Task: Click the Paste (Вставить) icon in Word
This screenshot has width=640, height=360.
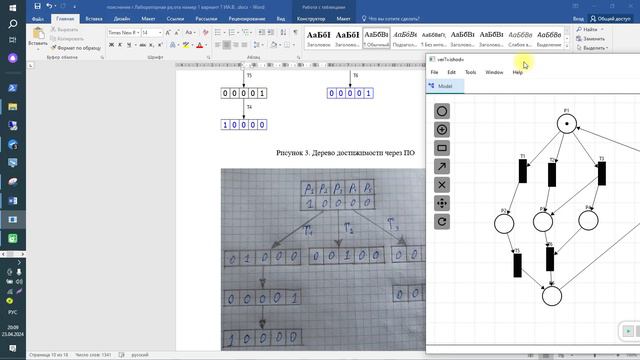Action: pos(38,33)
